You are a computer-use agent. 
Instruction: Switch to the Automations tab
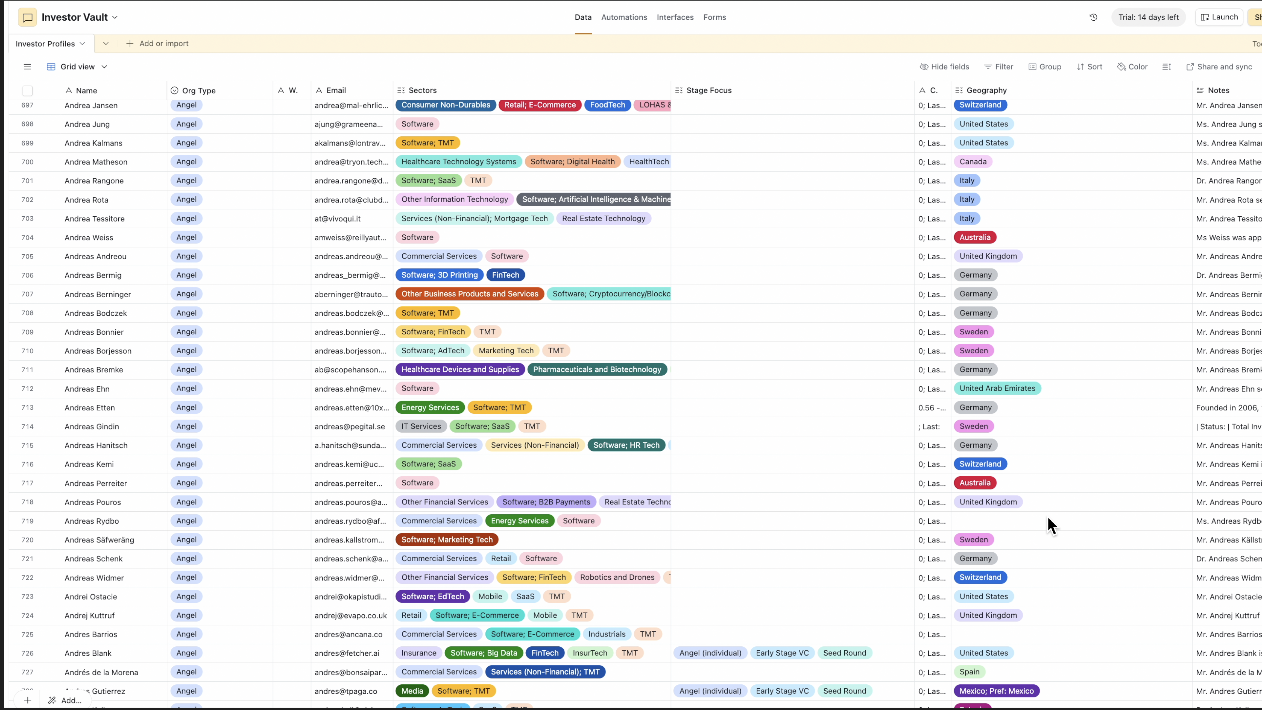(624, 17)
